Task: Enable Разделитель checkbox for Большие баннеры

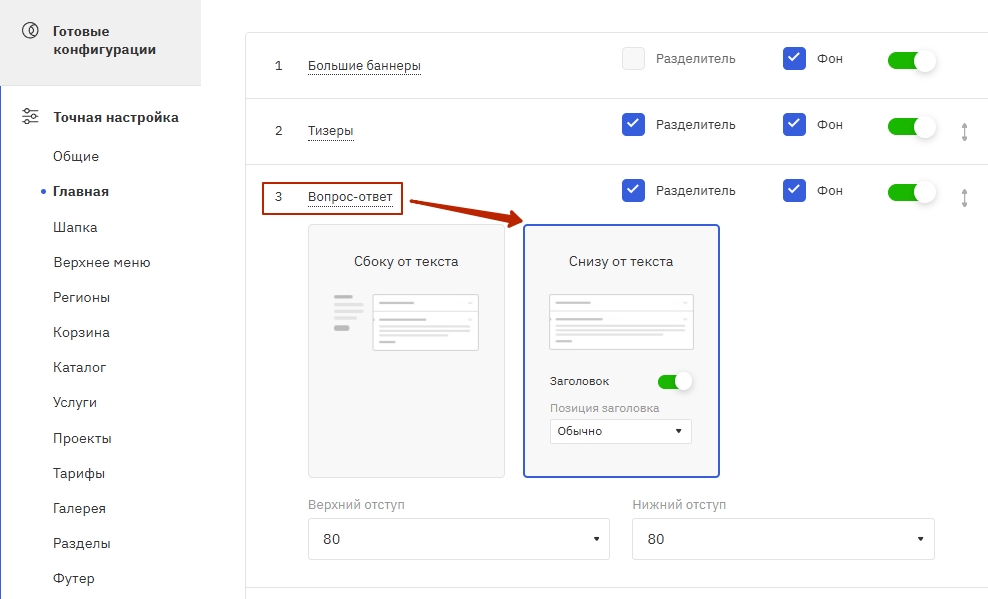Action: pyautogui.click(x=633, y=59)
